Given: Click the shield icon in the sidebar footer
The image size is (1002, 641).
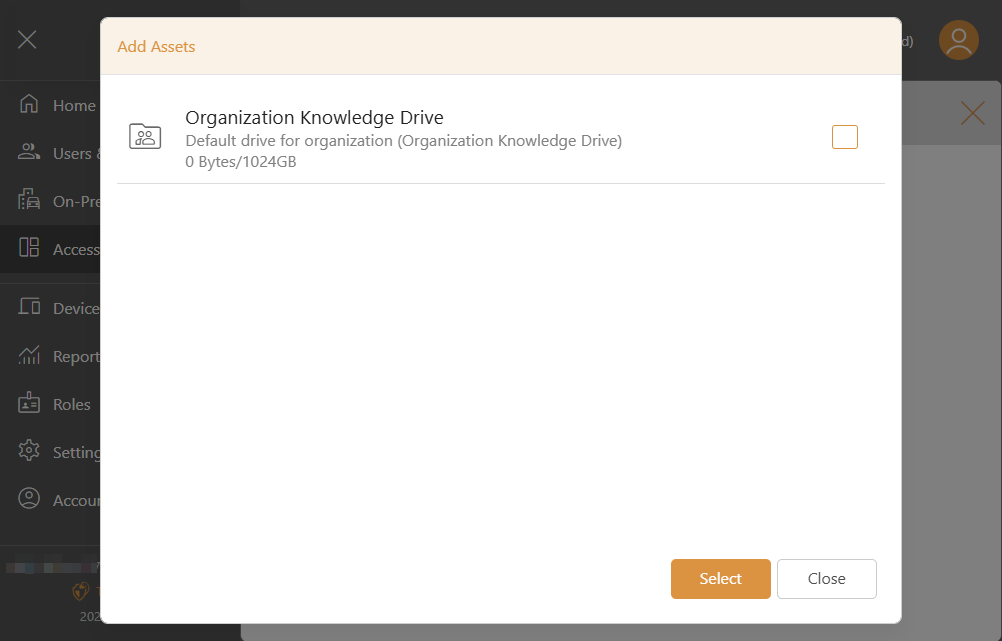Looking at the screenshot, I should tap(81, 591).
